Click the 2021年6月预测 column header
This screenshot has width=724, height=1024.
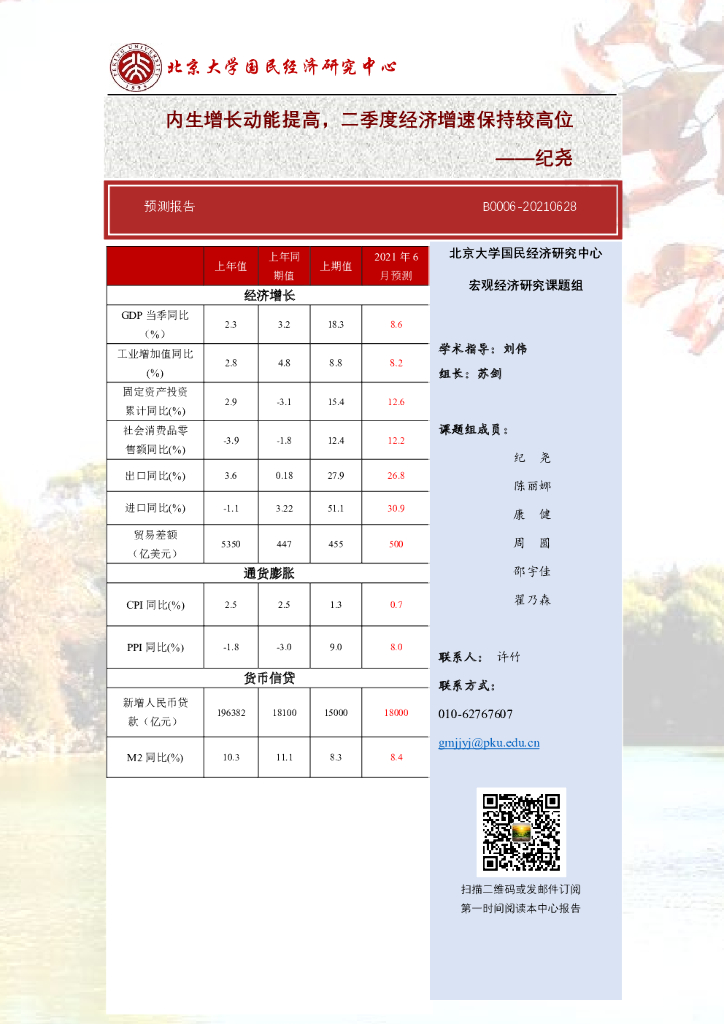click(x=396, y=266)
